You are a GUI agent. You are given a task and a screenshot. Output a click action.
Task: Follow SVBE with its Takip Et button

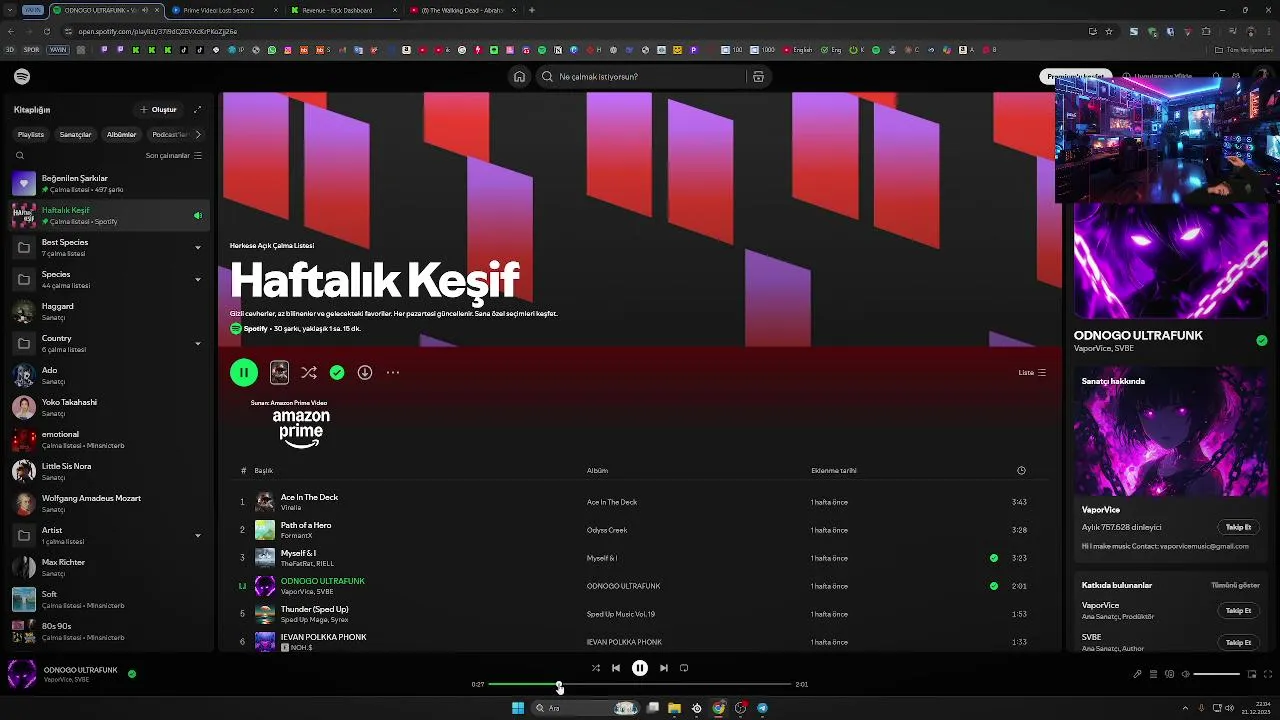tap(1238, 642)
